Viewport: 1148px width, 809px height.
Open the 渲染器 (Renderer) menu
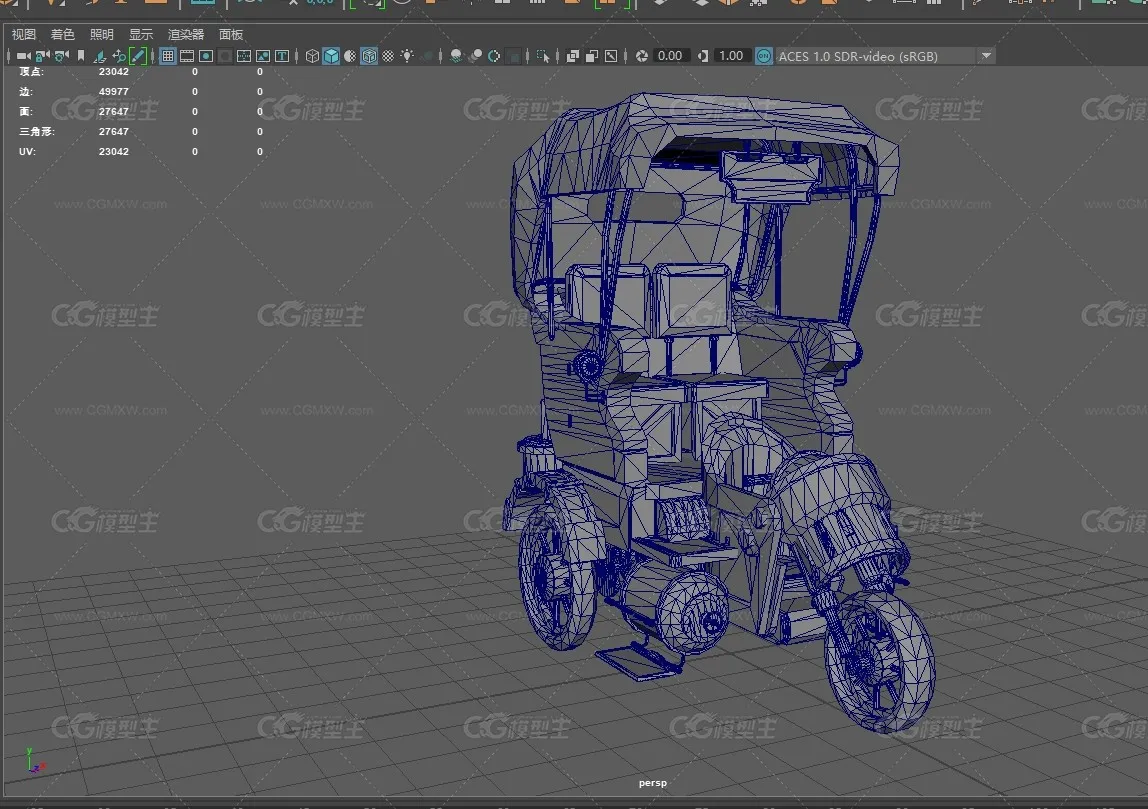coord(186,34)
